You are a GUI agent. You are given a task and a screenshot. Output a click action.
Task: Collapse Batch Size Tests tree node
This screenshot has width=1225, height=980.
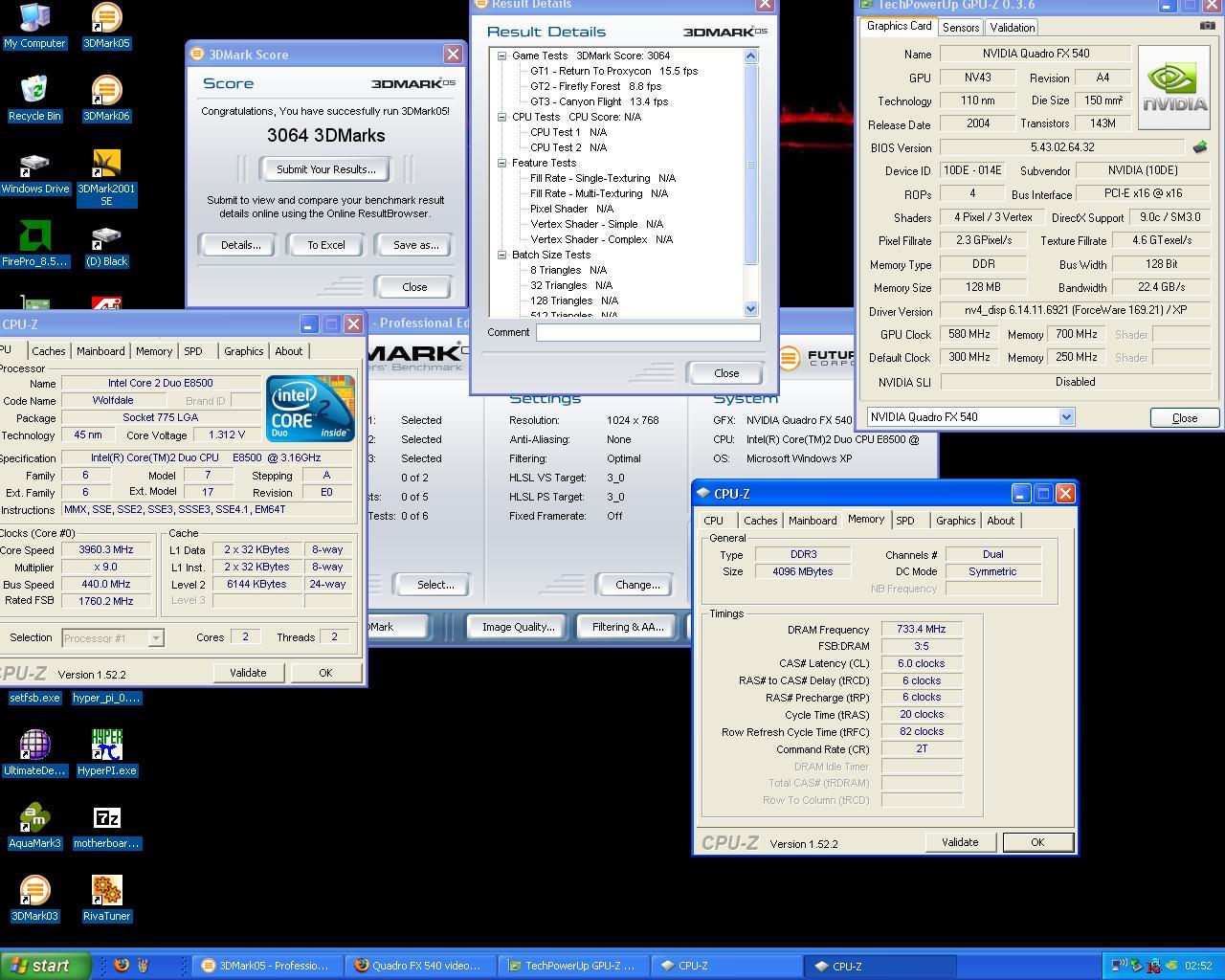[x=501, y=255]
